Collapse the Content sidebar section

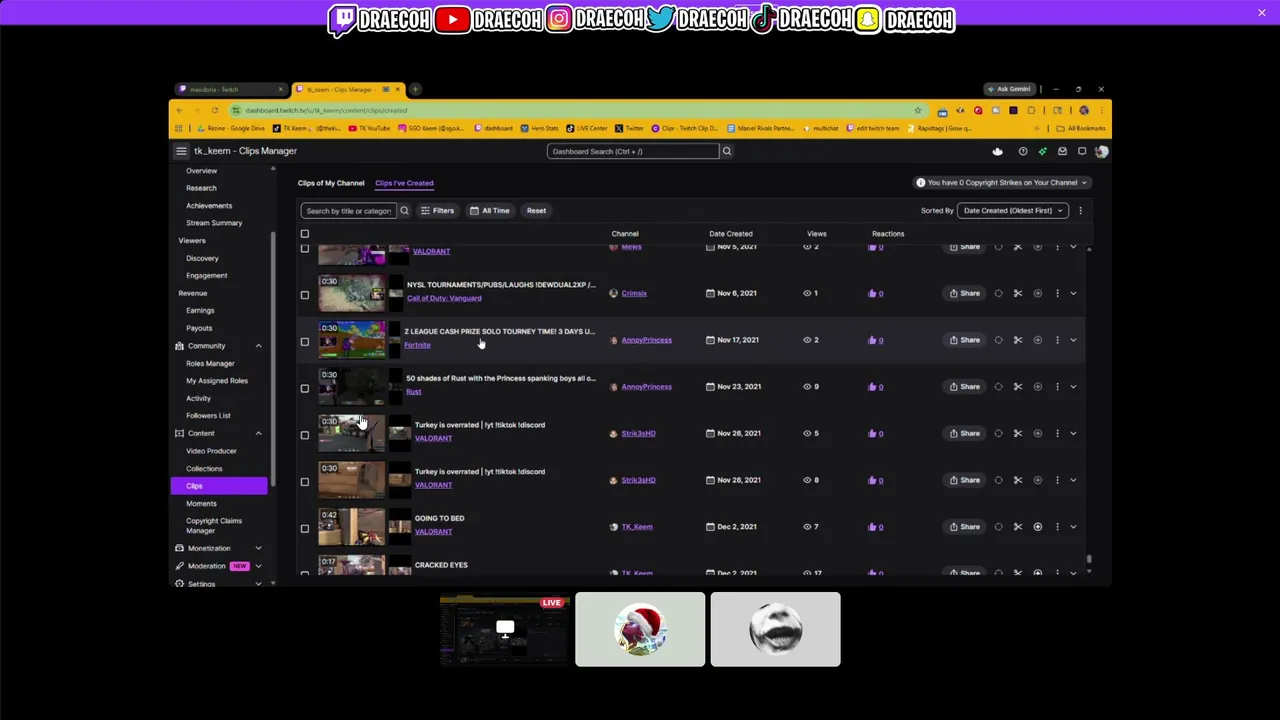click(x=258, y=433)
